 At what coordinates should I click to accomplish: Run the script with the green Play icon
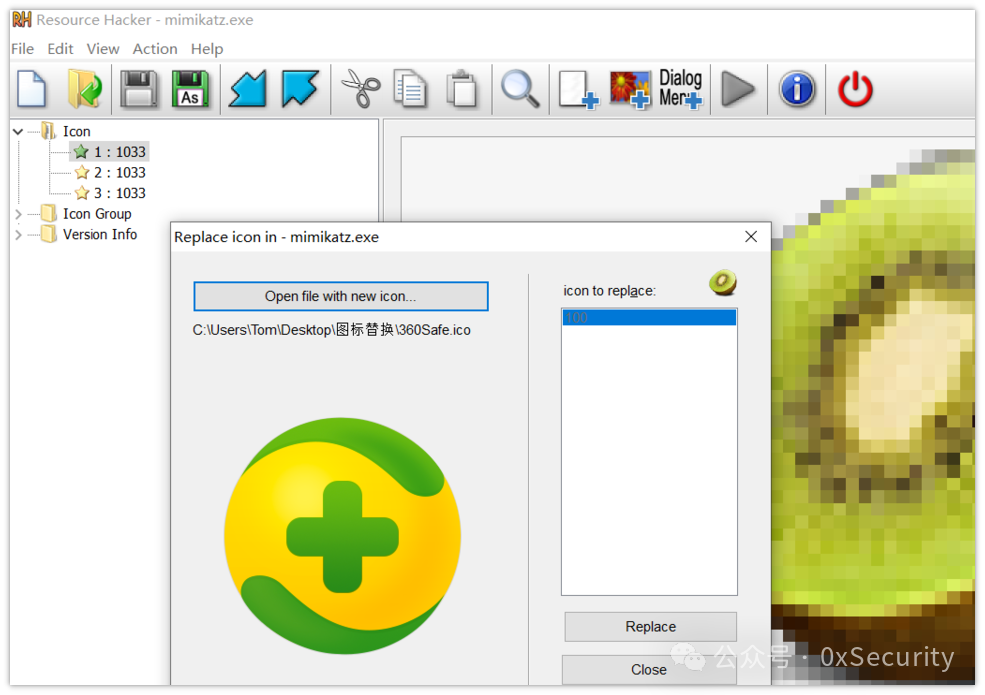[x=738, y=89]
